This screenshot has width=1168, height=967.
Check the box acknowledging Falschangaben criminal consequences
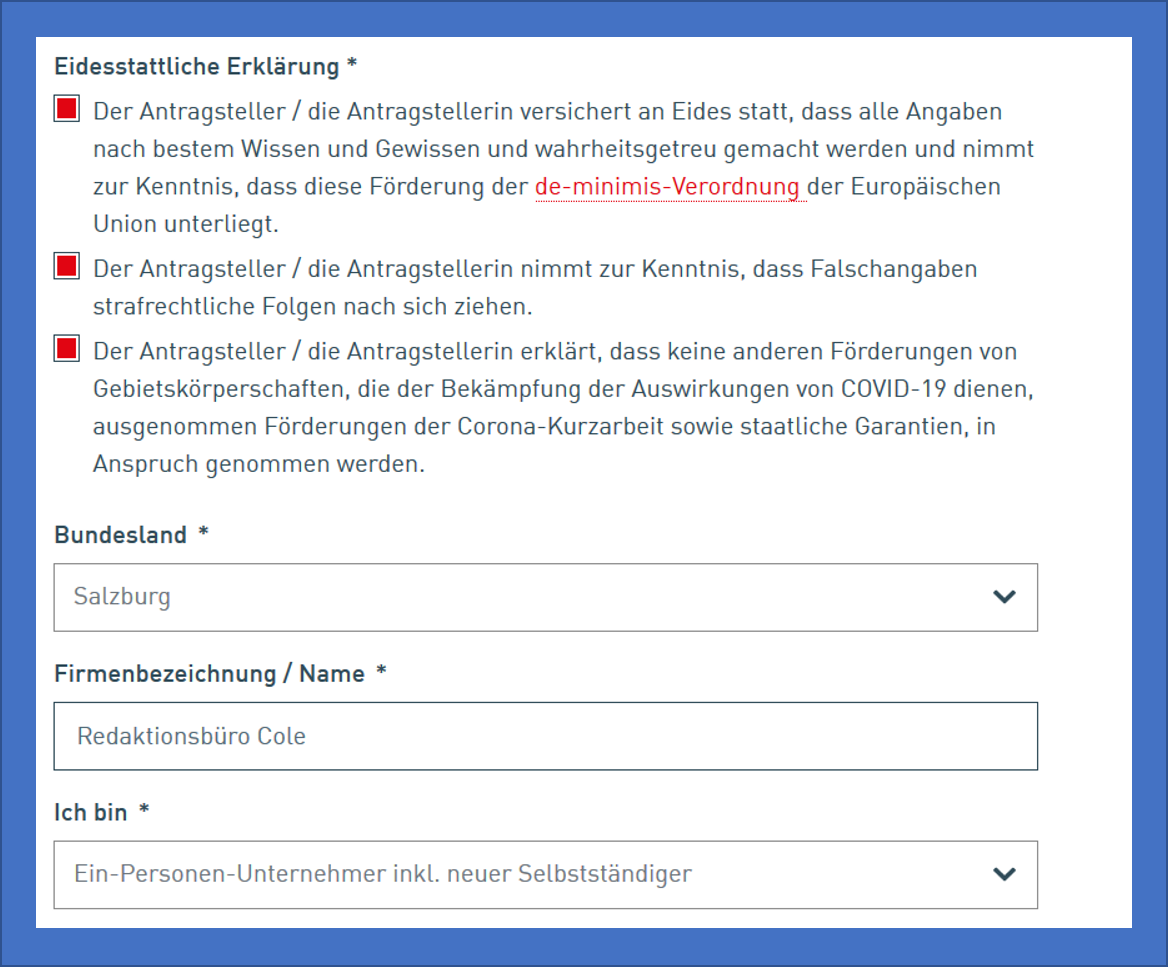click(x=66, y=267)
